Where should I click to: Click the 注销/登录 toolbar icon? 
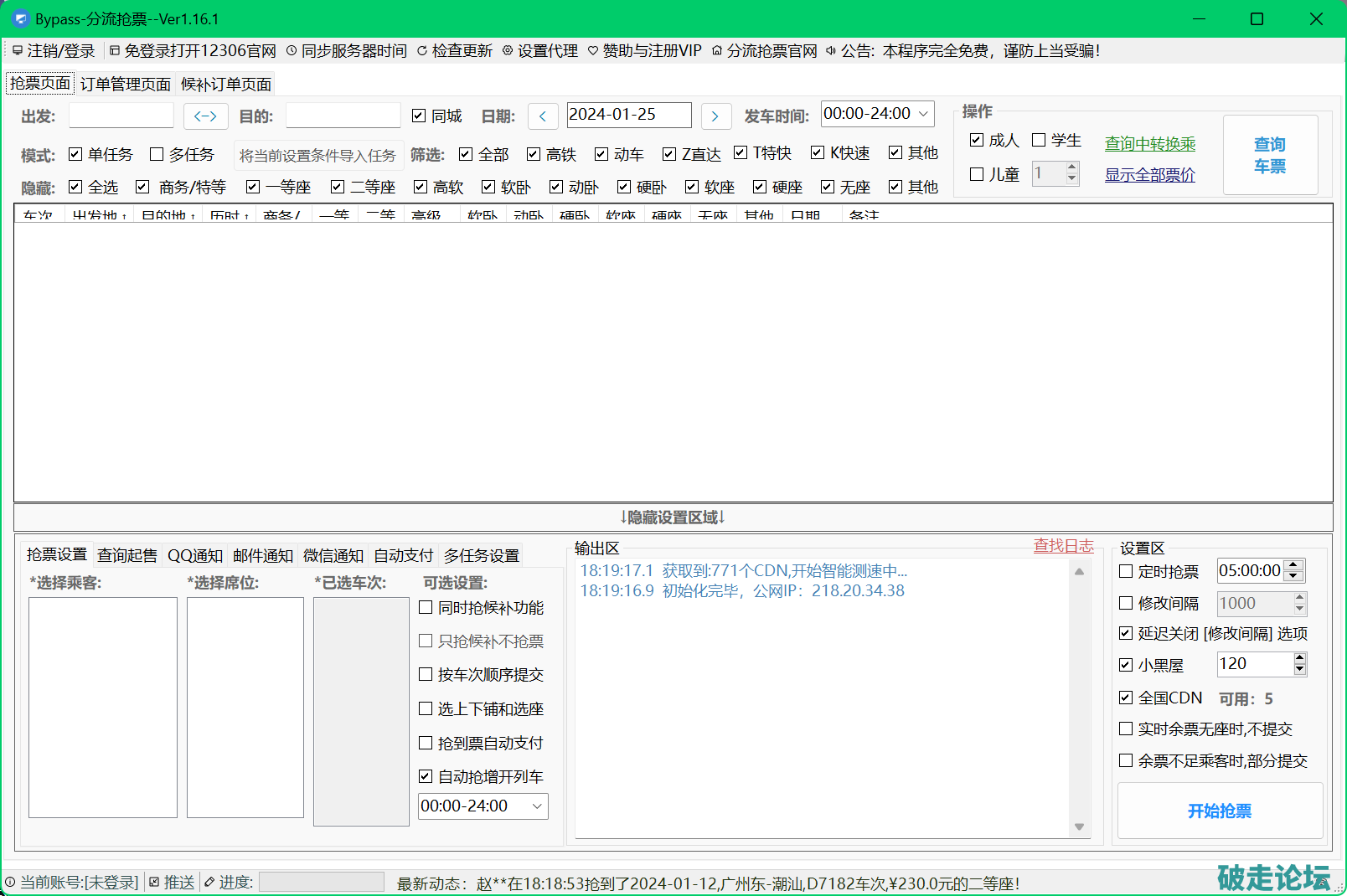(x=18, y=51)
